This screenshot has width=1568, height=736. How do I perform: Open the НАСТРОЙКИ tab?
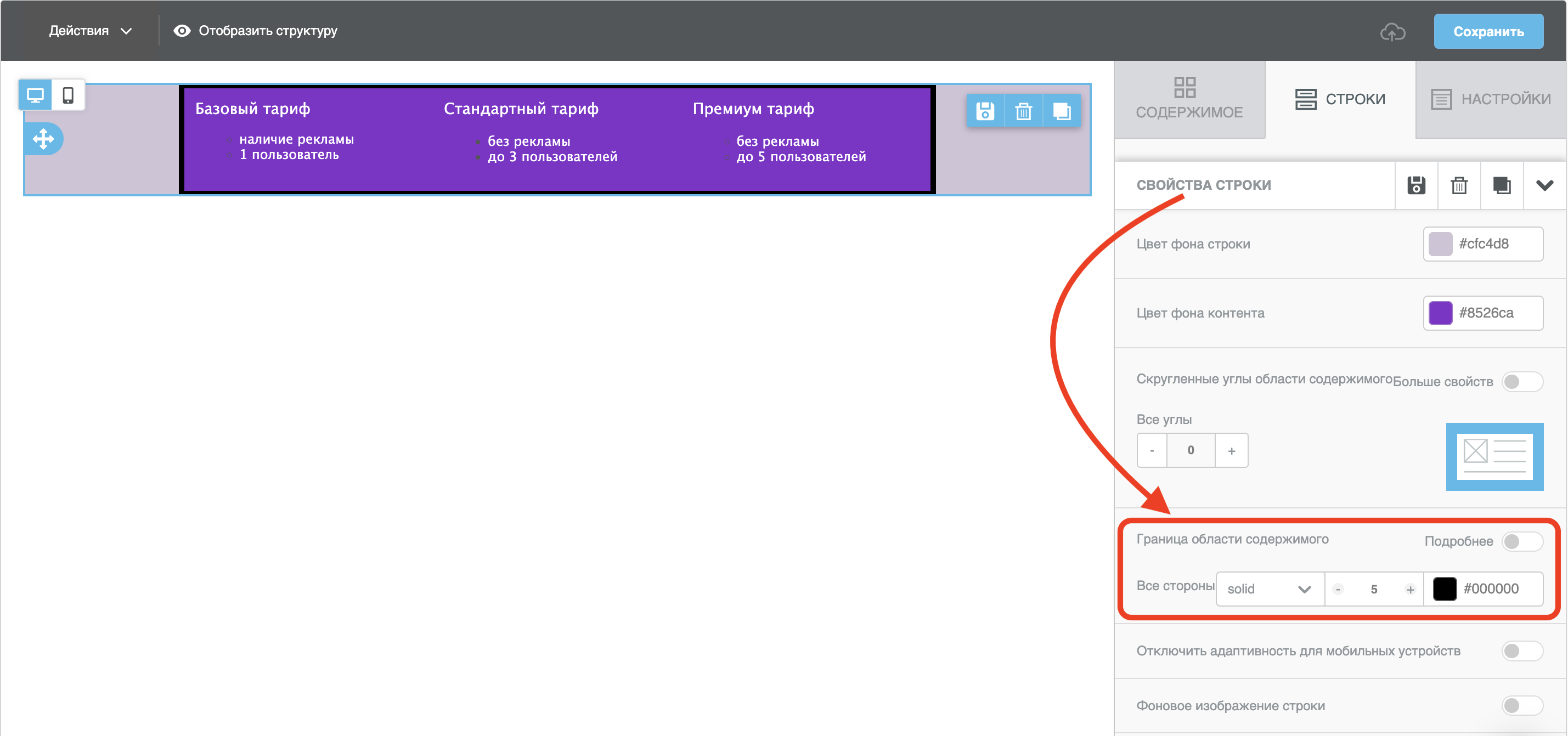1491,99
